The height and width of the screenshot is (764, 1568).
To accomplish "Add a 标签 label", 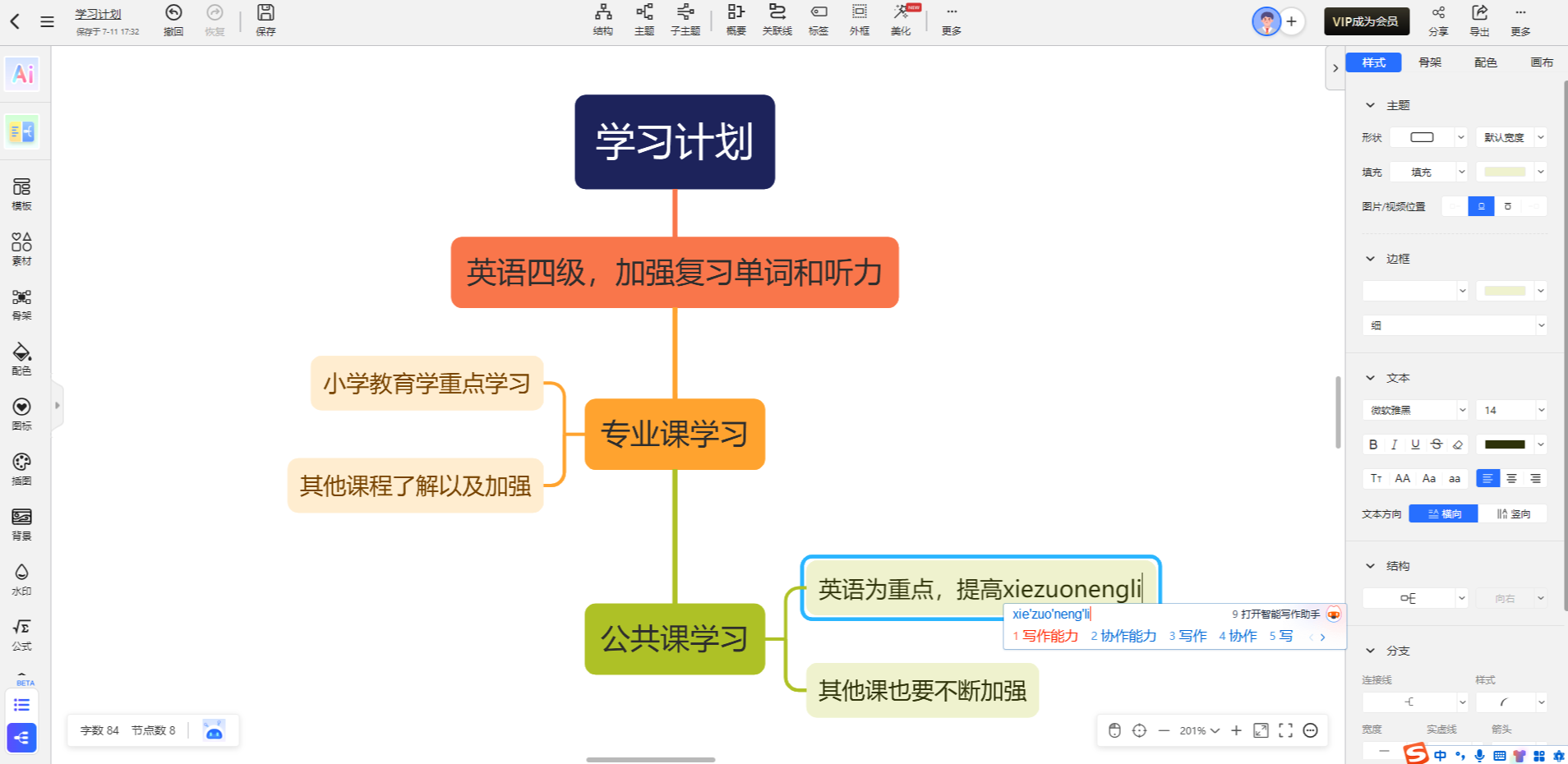I will (x=819, y=20).
